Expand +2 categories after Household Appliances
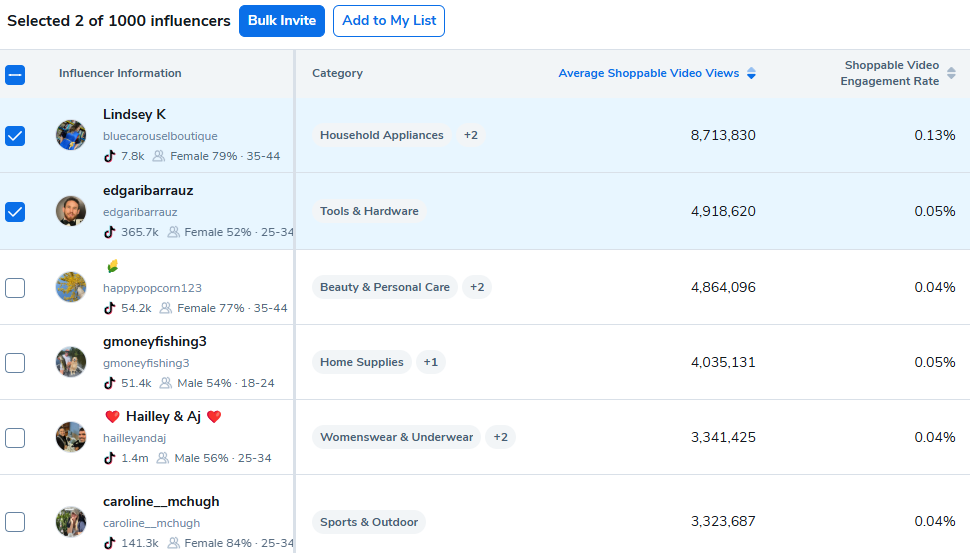This screenshot has height=553, width=970. click(x=470, y=135)
